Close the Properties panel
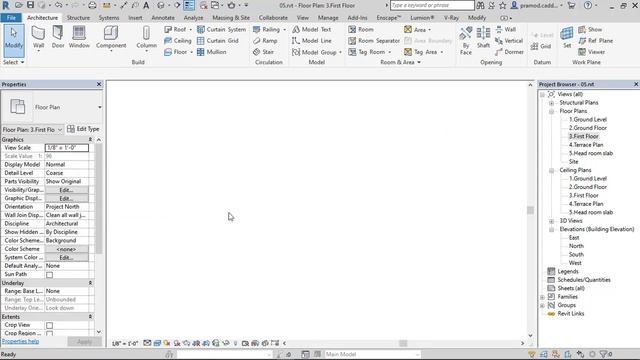Image resolution: width=640 pixels, height=360 pixels. pos(99,84)
